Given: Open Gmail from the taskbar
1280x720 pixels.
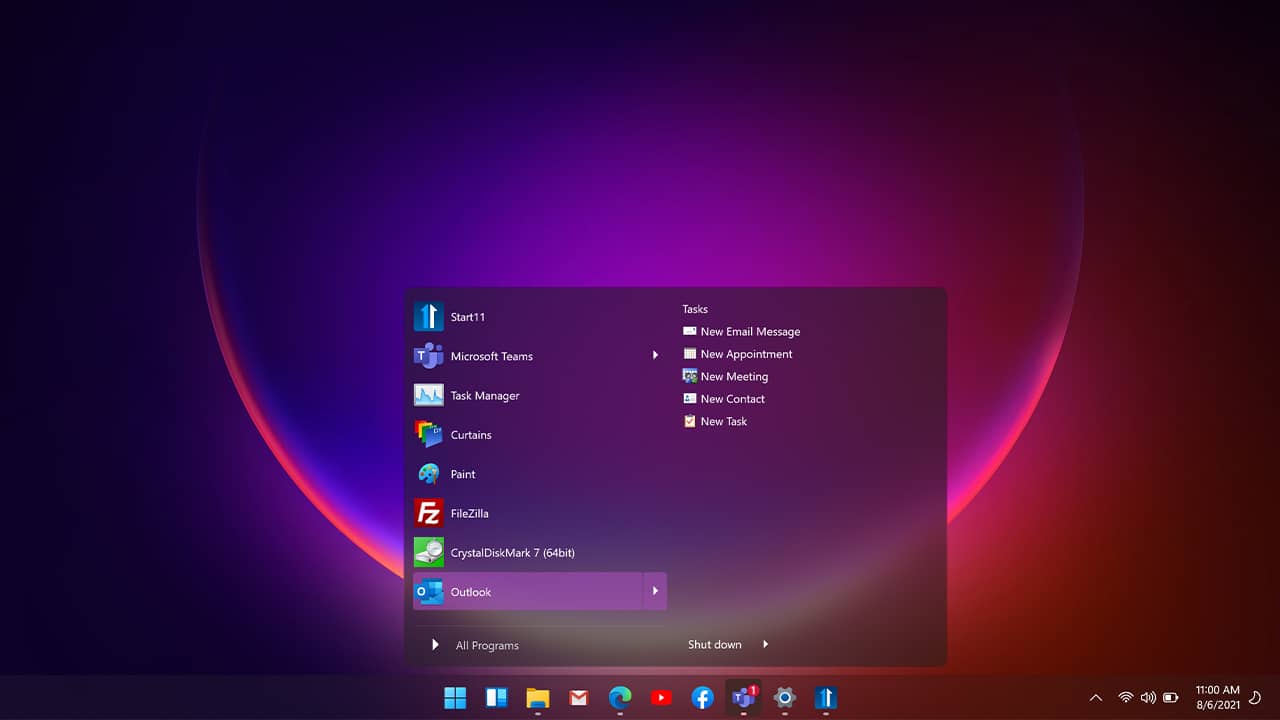Looking at the screenshot, I should pyautogui.click(x=579, y=698).
